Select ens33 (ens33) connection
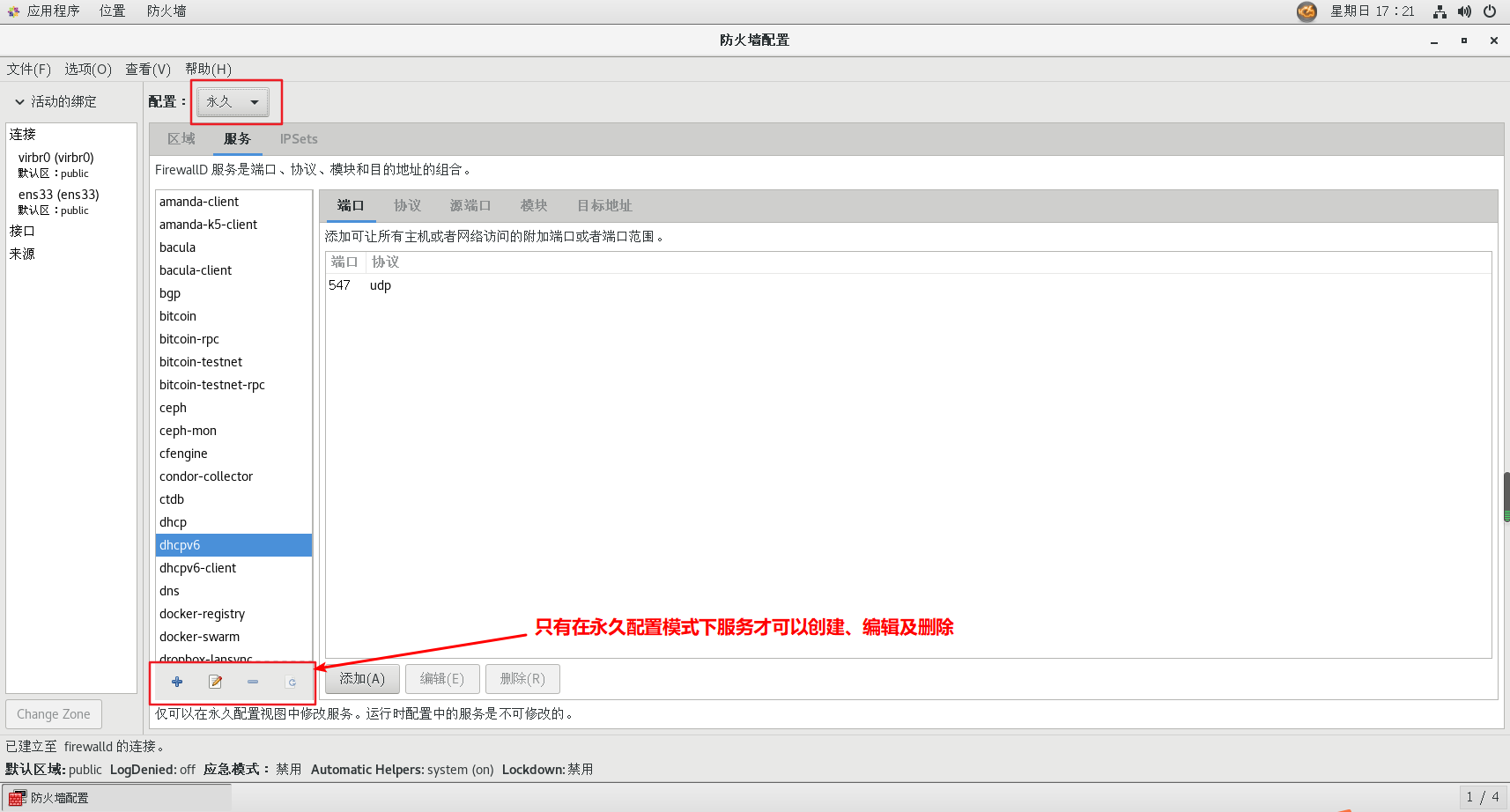 tap(70, 202)
